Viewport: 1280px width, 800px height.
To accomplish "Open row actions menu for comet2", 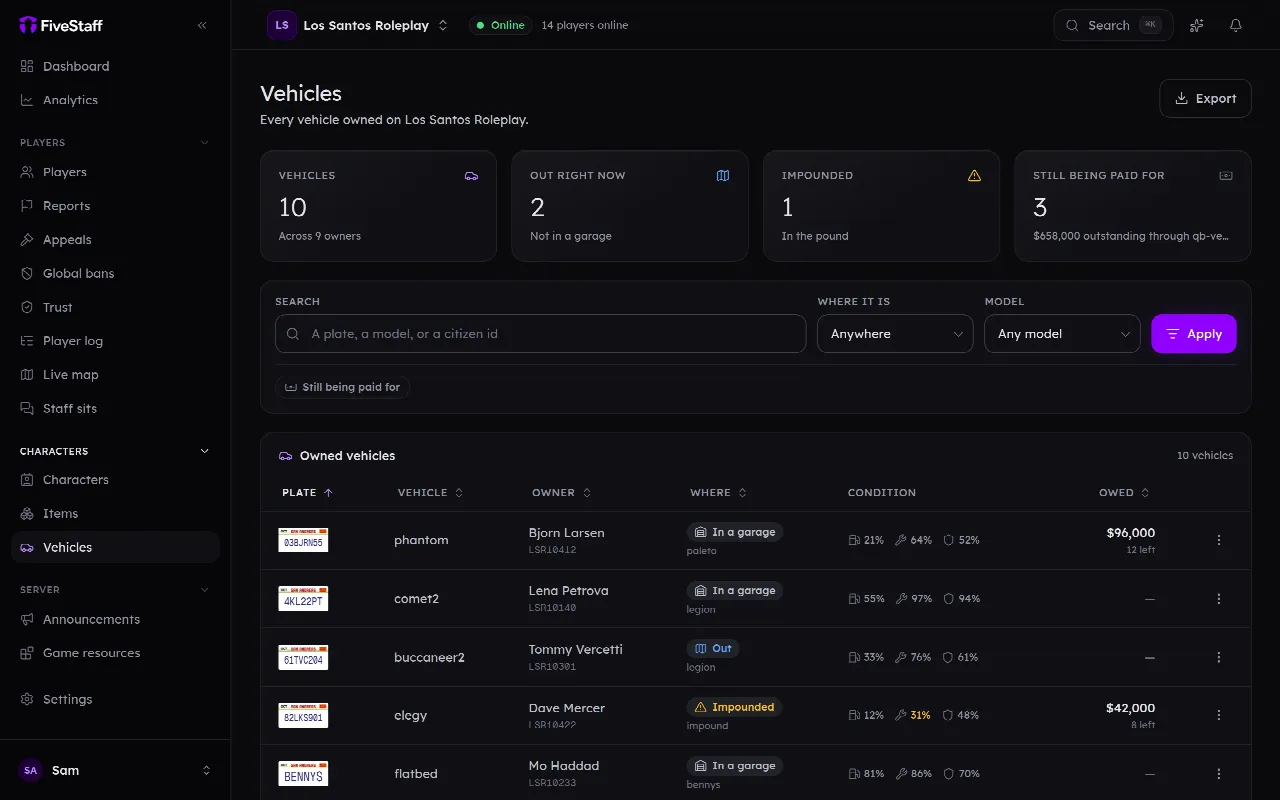I will (1219, 599).
